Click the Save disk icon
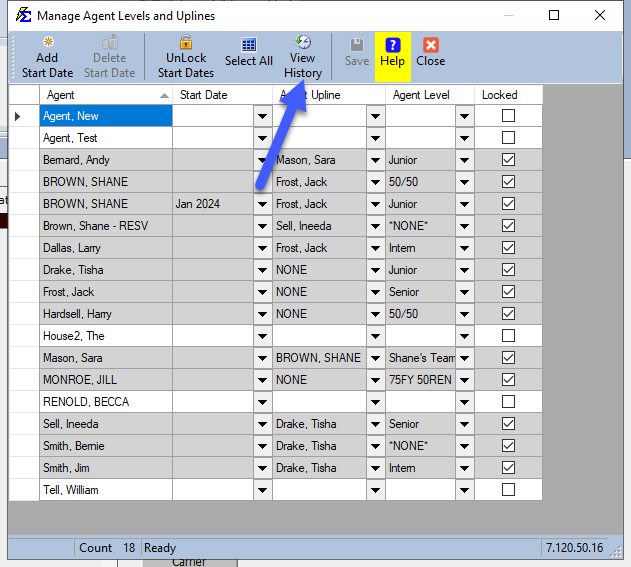 357,45
